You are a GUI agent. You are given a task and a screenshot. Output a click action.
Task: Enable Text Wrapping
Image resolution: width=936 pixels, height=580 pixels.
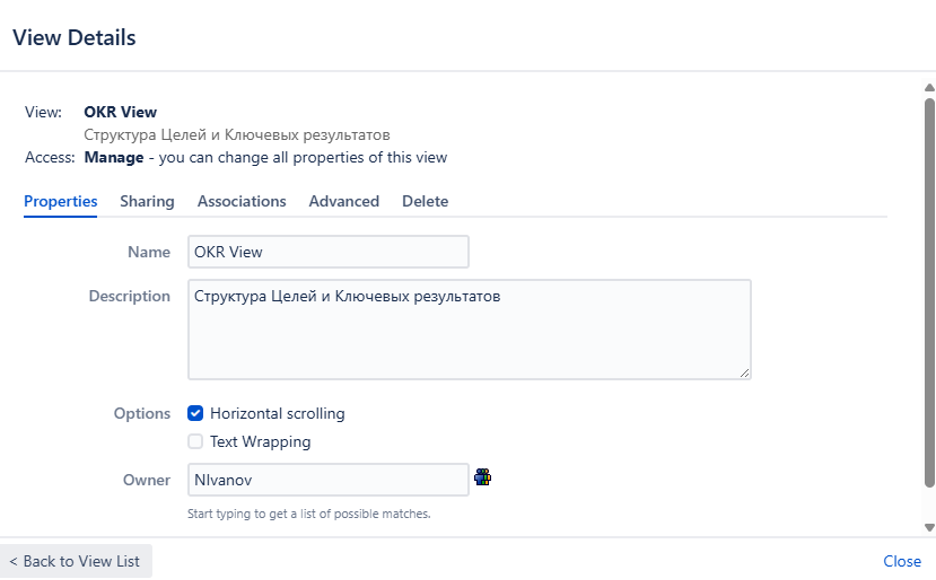[195, 441]
